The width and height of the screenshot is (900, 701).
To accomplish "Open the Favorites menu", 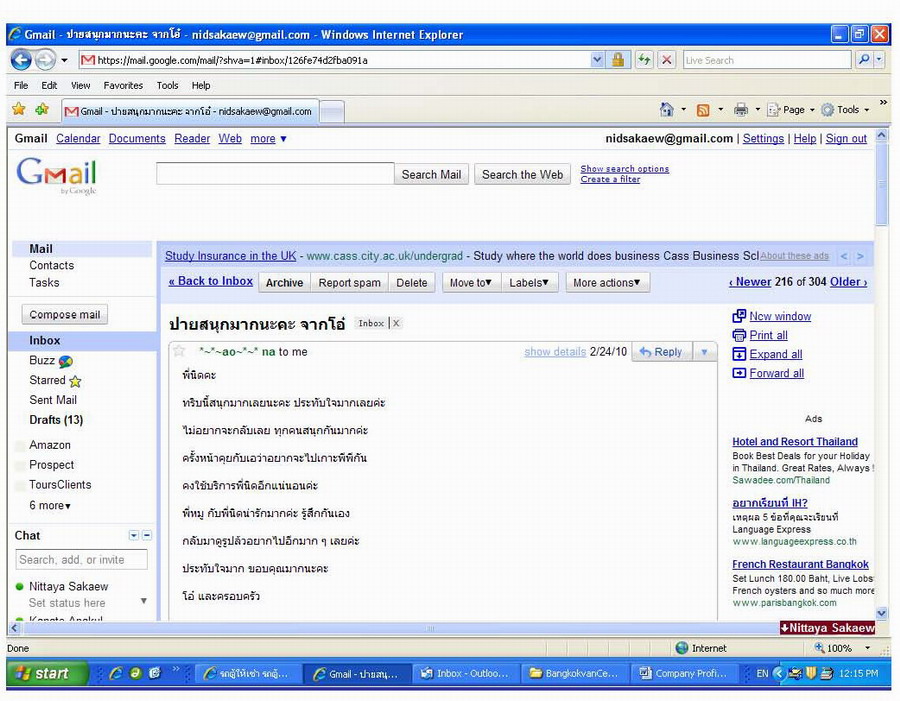I will [x=123, y=85].
